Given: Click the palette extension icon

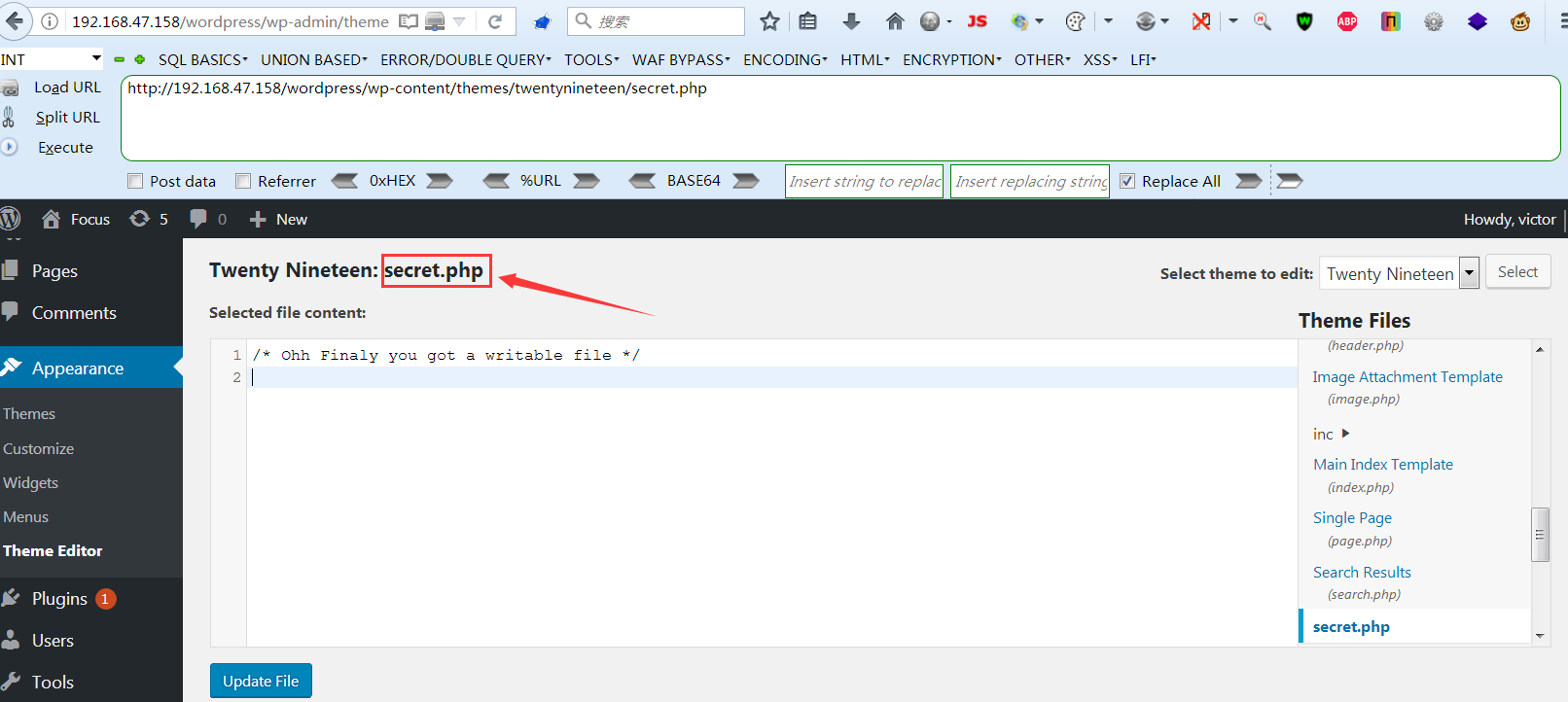Looking at the screenshot, I should 1075,21.
